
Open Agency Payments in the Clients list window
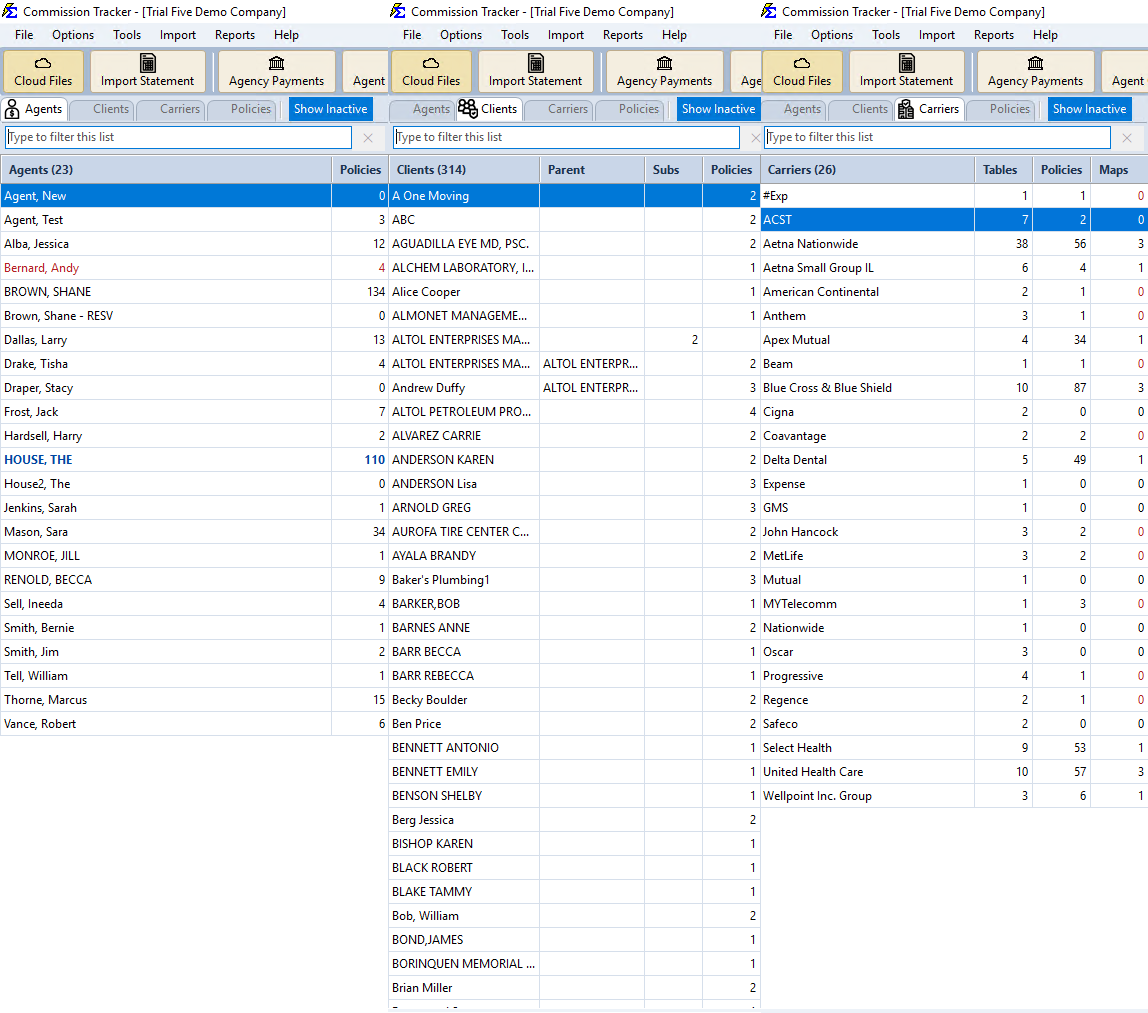[664, 71]
